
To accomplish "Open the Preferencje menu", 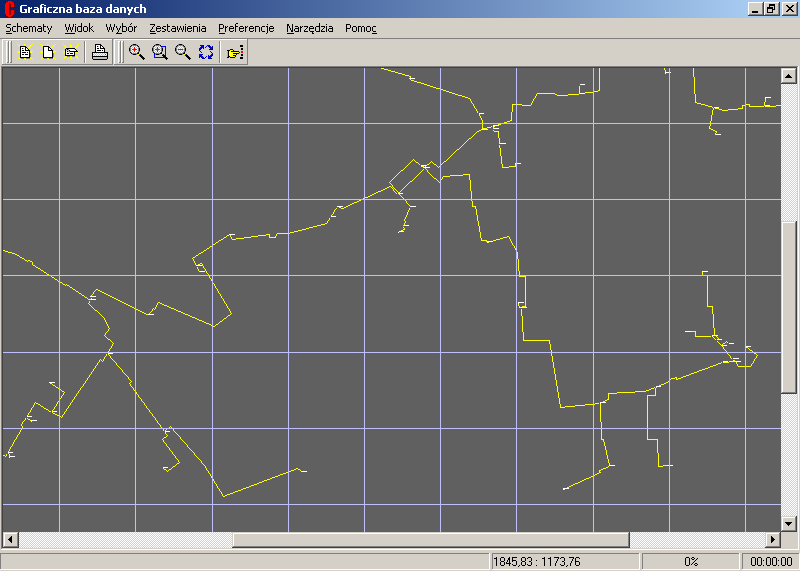I will (246, 28).
